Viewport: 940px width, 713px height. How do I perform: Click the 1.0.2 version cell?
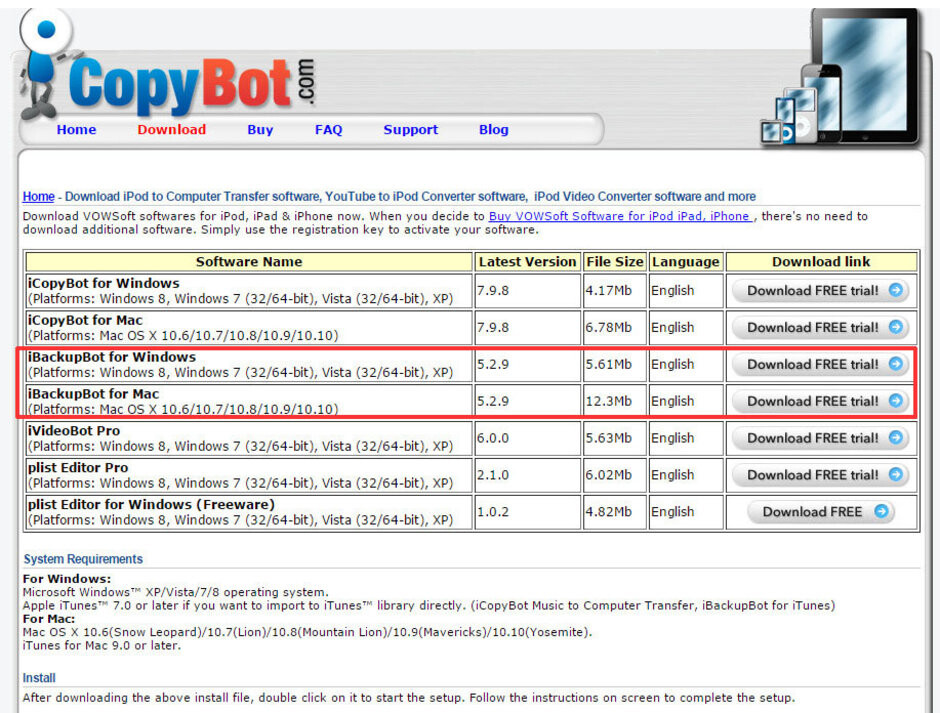pyautogui.click(x=528, y=512)
